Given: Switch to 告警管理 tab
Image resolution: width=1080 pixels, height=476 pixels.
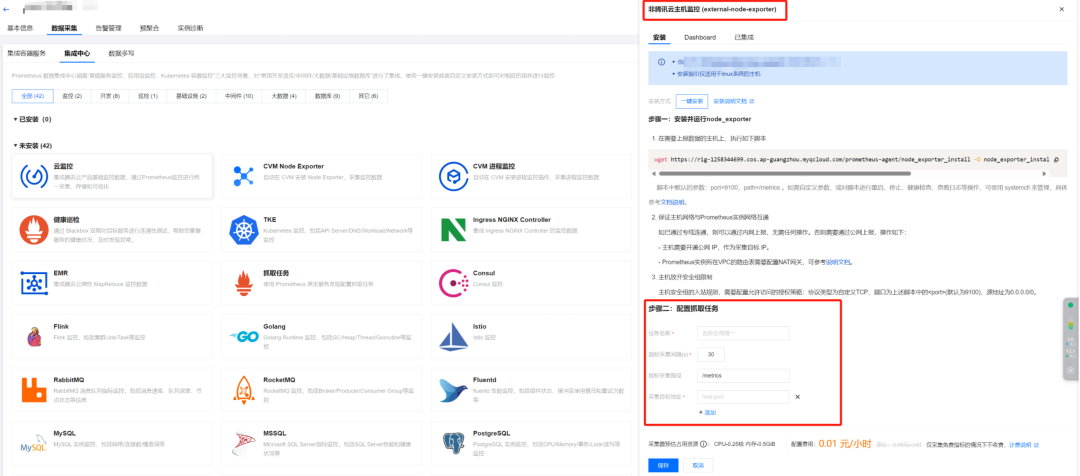Looking at the screenshot, I should click(108, 28).
